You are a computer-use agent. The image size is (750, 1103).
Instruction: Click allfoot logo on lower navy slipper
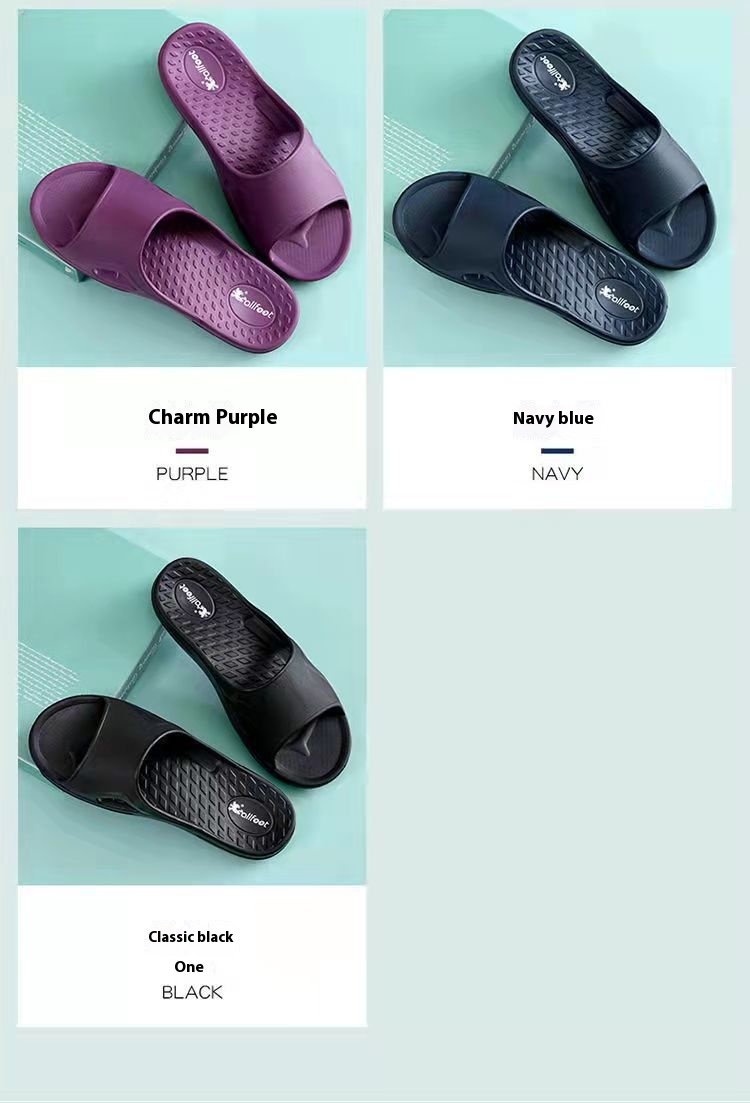tap(621, 300)
